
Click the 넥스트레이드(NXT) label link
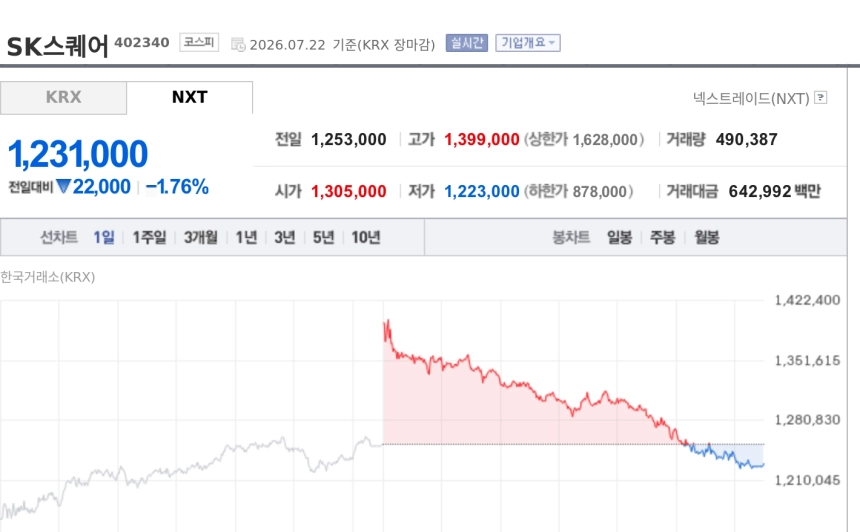751,98
